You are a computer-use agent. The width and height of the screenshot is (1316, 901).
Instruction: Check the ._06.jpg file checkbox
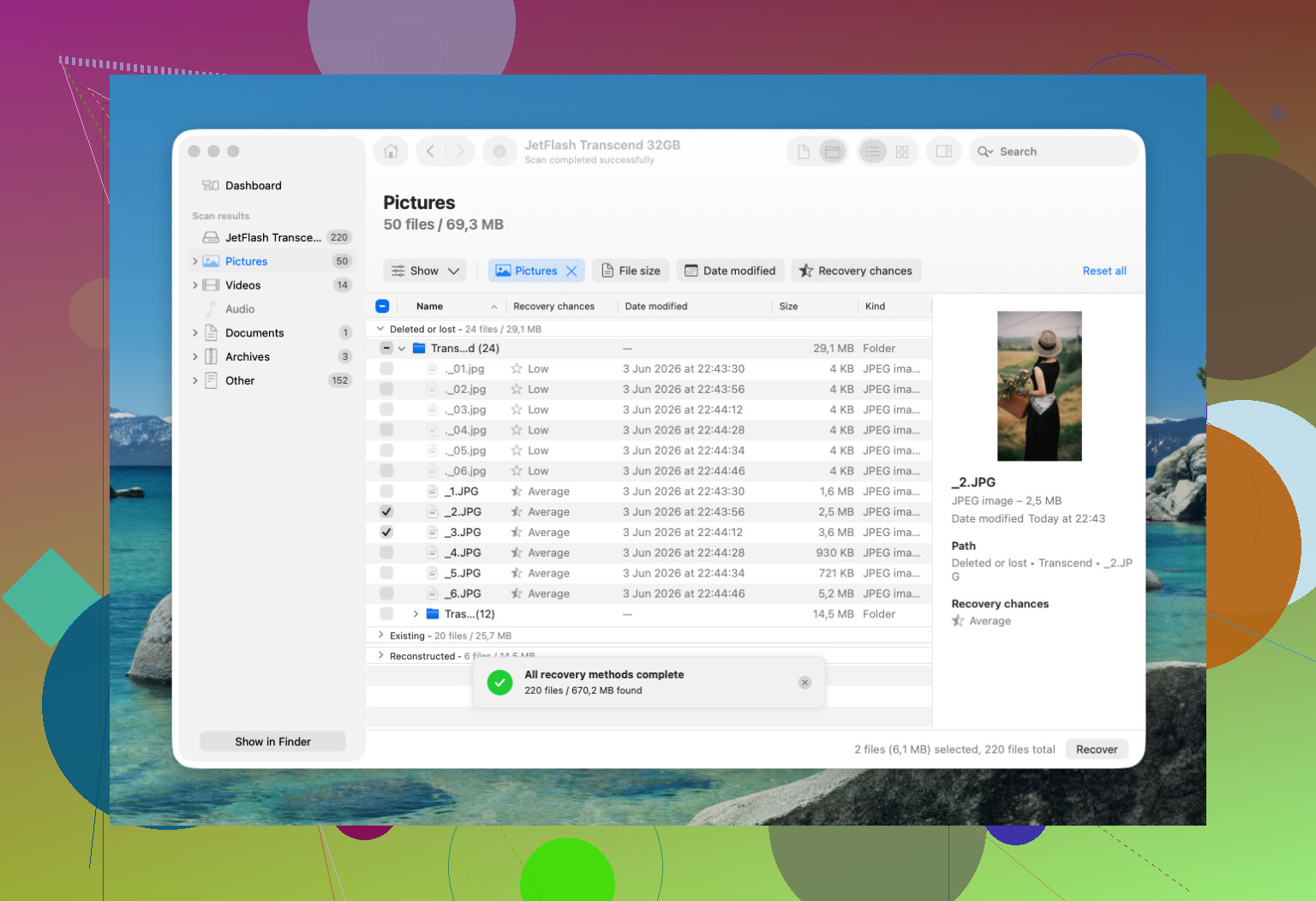[x=386, y=471]
